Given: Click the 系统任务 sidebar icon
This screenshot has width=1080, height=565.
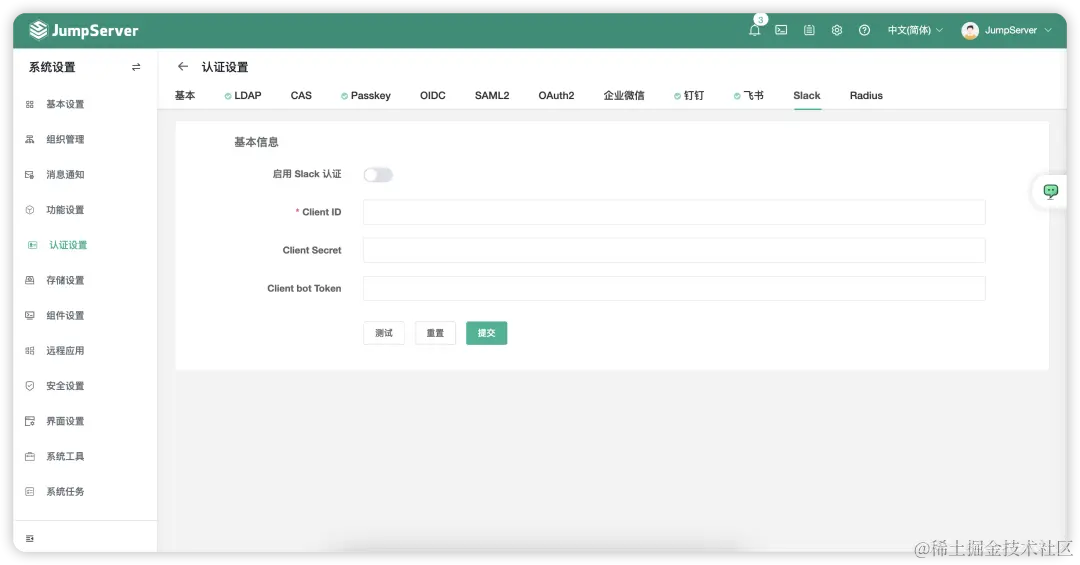Looking at the screenshot, I should (30, 491).
